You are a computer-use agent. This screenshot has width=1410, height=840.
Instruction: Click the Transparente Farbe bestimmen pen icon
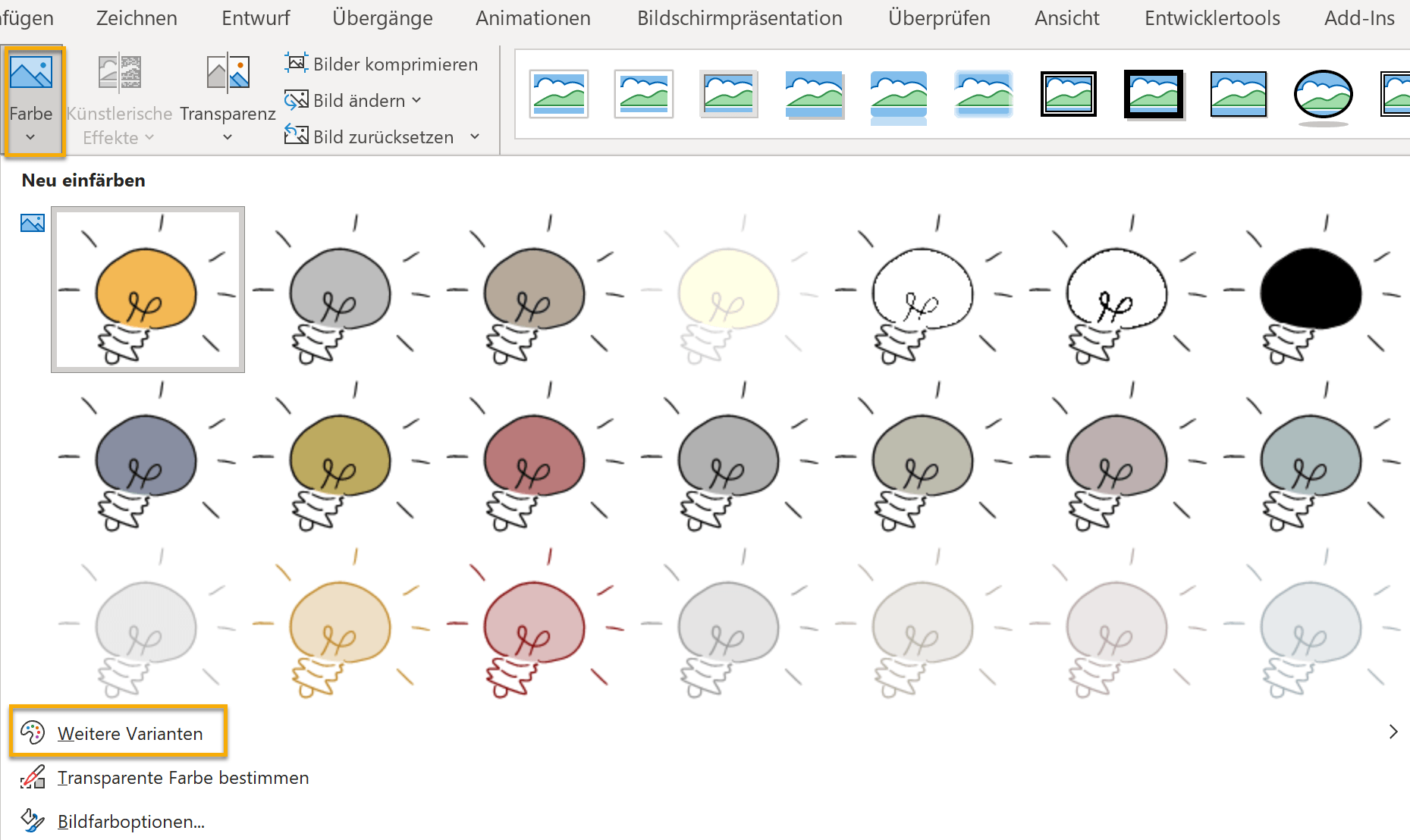tap(33, 776)
